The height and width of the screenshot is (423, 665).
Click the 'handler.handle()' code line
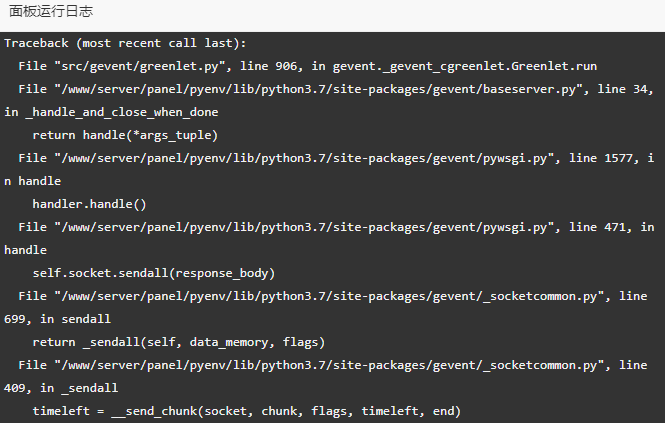(89, 204)
